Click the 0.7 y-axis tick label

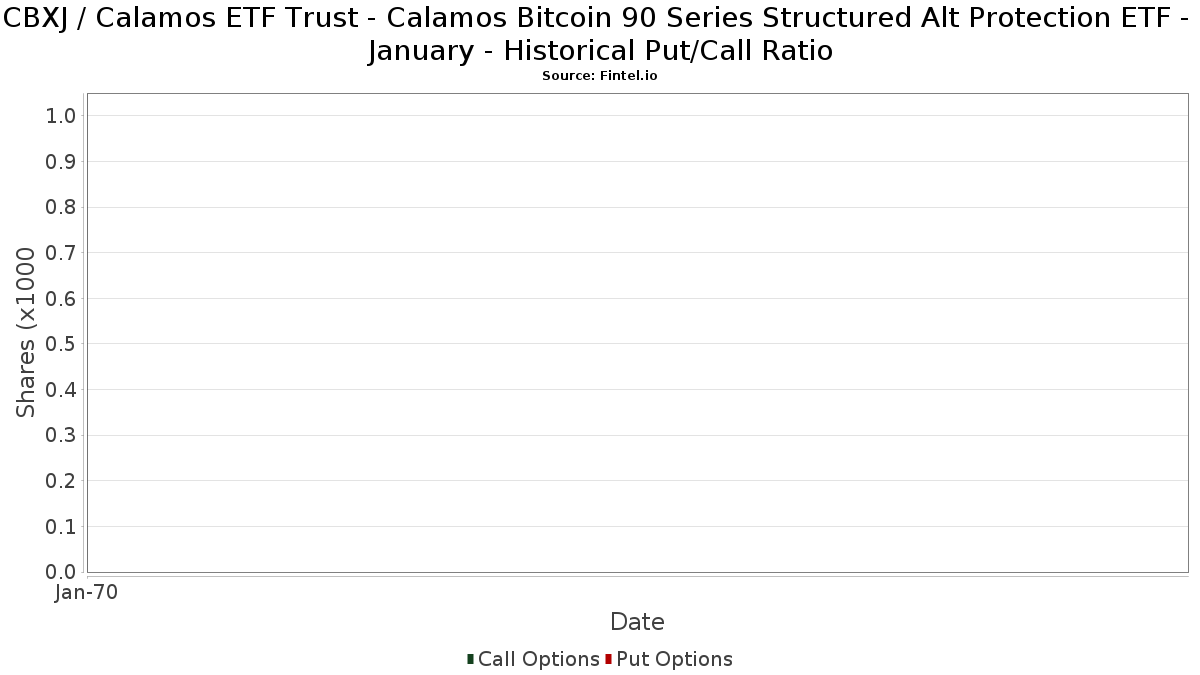[61, 253]
